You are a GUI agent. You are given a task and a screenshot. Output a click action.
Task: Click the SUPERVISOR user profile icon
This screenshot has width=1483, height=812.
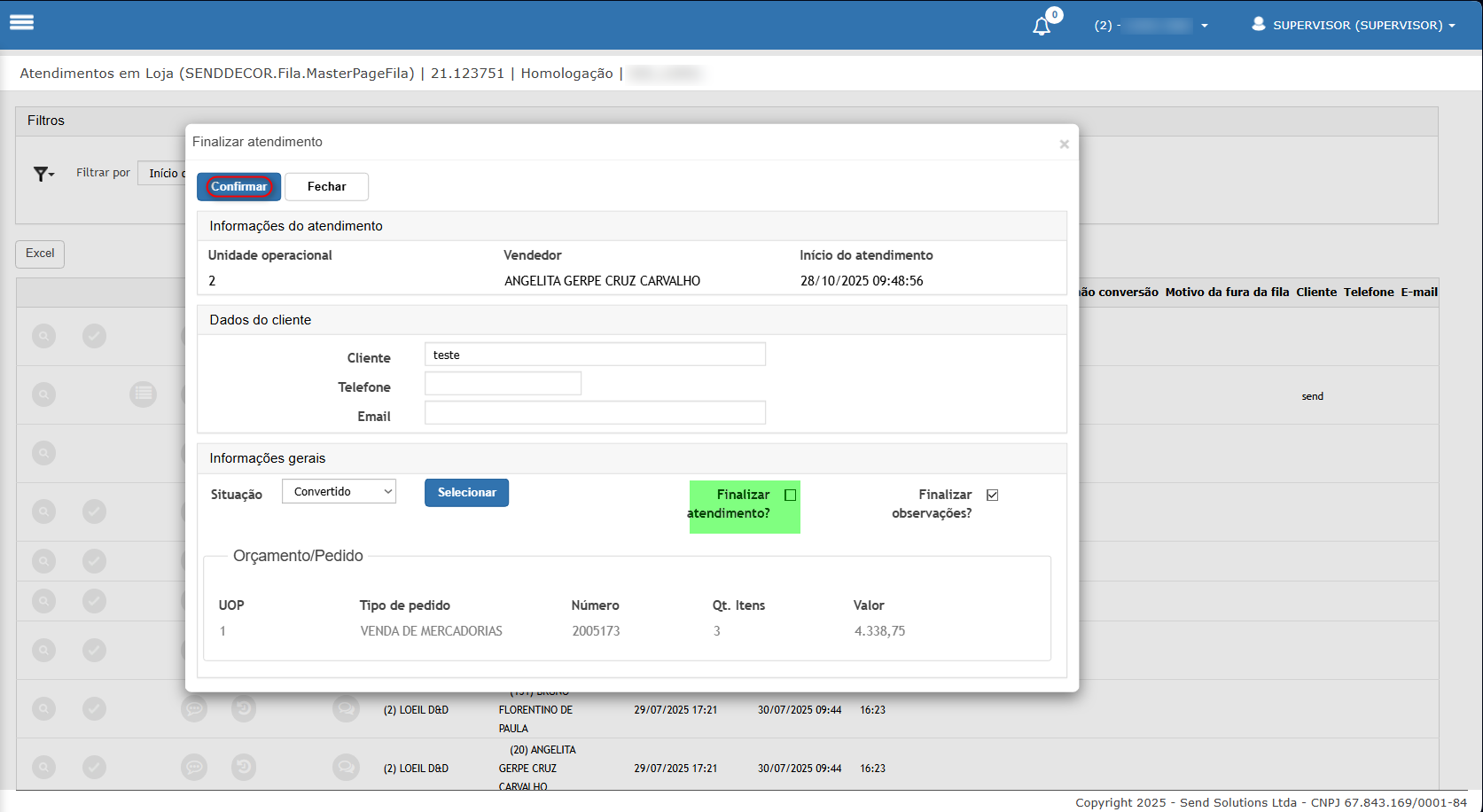pyautogui.click(x=1258, y=25)
